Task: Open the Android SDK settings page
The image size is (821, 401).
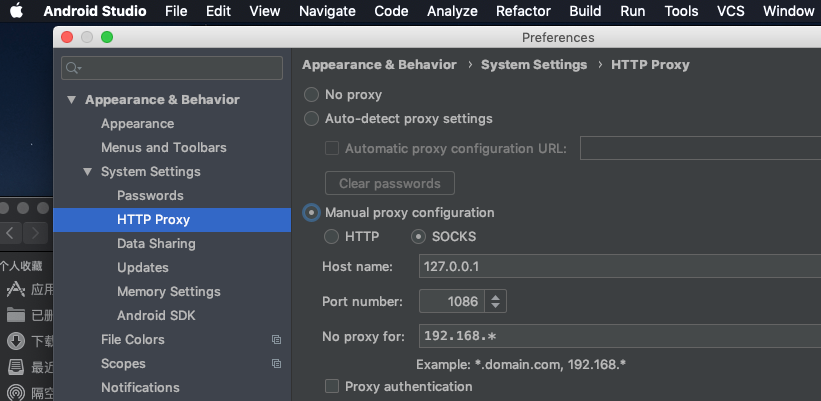Action: click(x=156, y=316)
